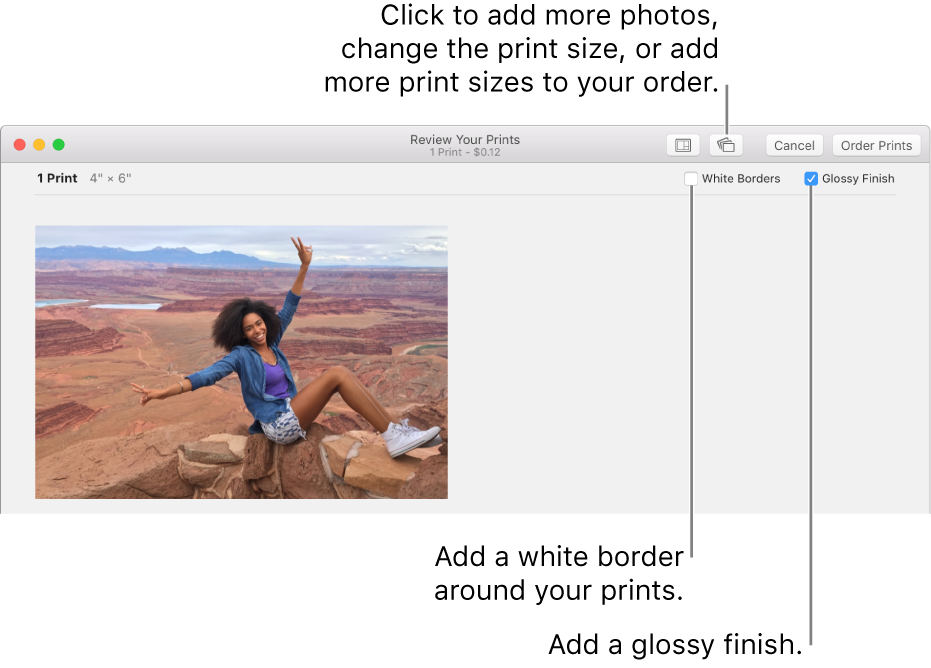
Task: Click the price text under the title
Action: click(x=465, y=152)
